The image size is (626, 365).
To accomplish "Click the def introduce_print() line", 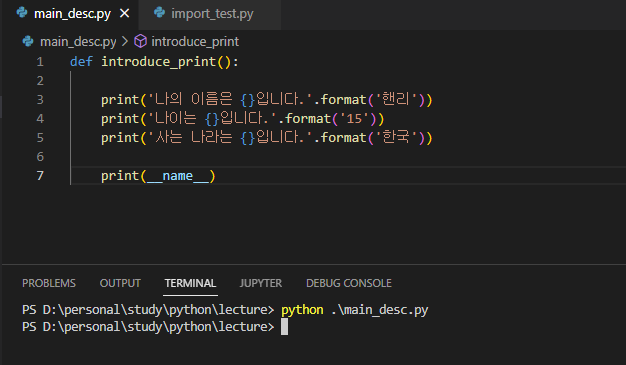I will coord(154,62).
